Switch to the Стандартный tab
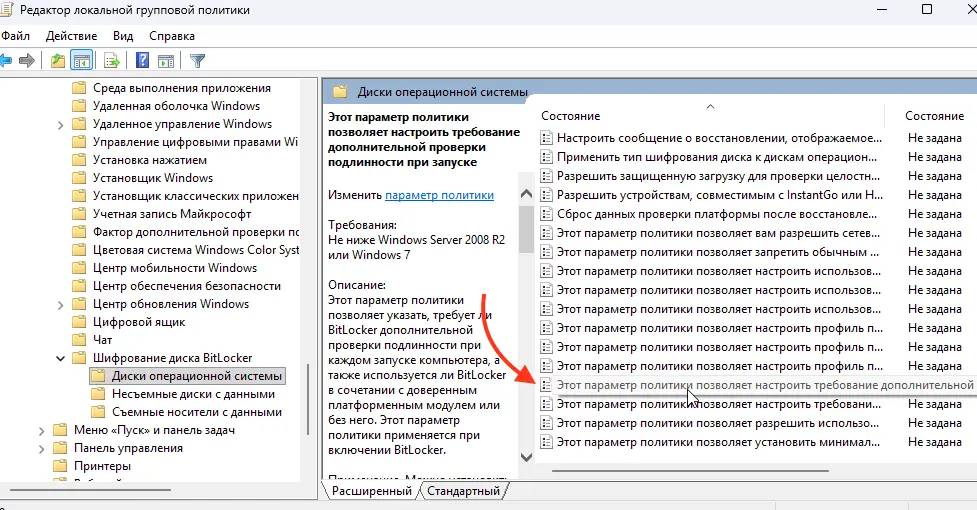 coord(464,491)
